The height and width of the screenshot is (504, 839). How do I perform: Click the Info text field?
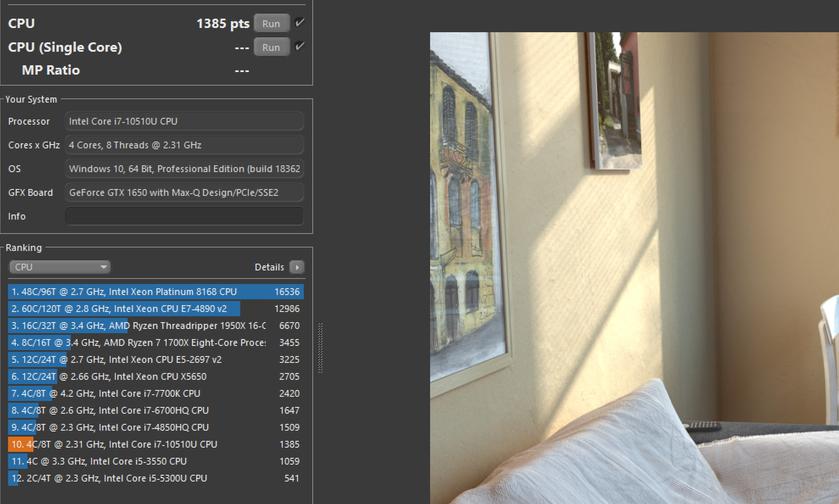(x=184, y=216)
